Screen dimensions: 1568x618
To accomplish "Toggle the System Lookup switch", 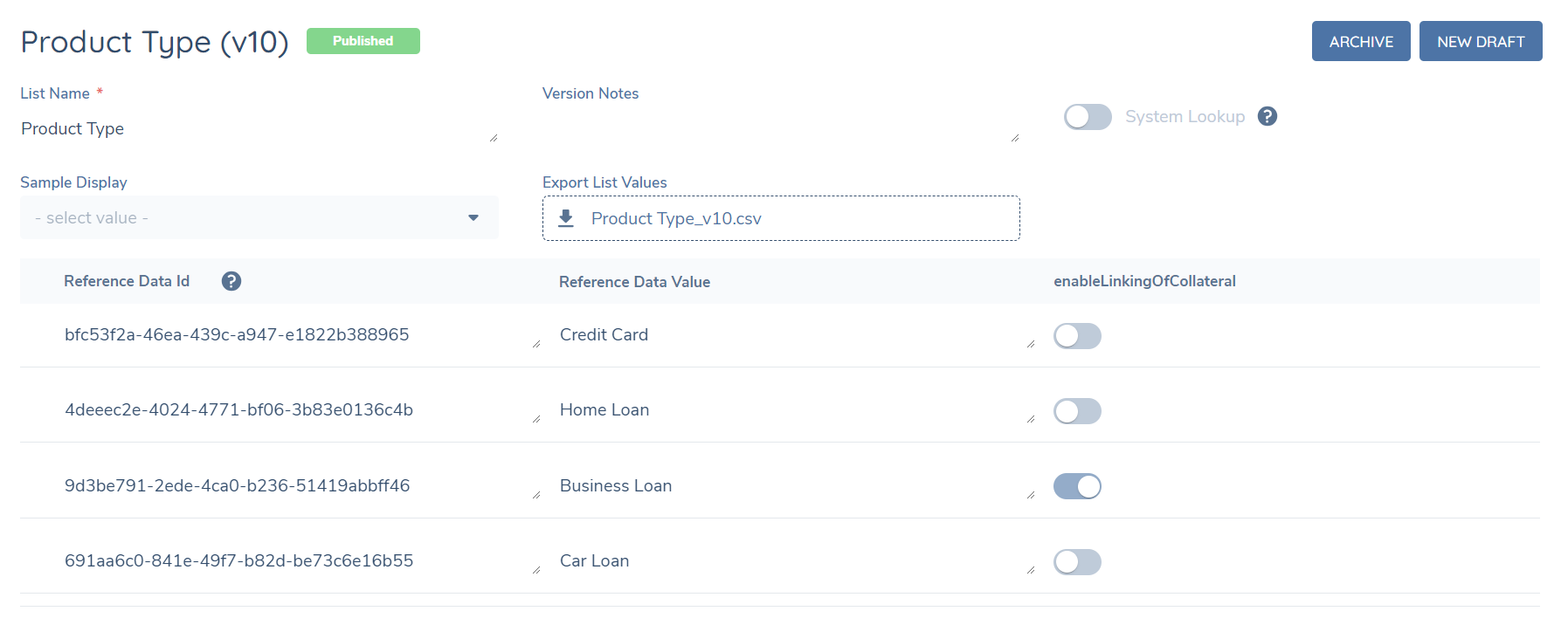I will (1088, 117).
